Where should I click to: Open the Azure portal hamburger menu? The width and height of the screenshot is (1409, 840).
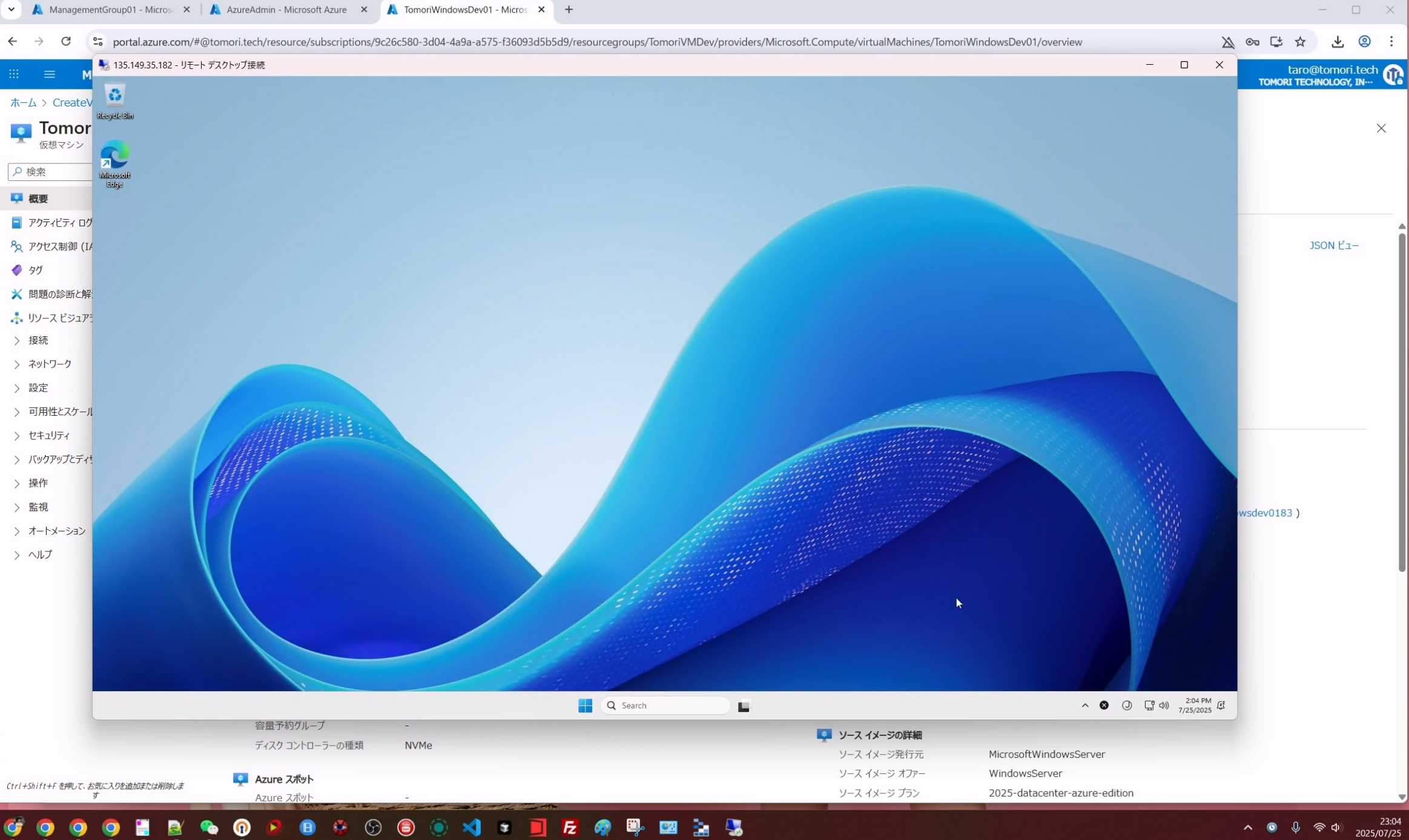point(50,74)
